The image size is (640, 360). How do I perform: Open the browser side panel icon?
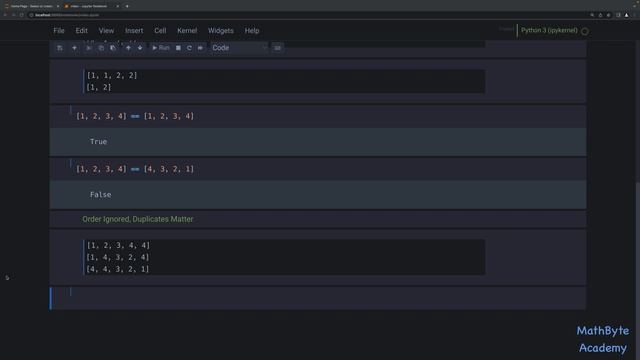point(618,15)
